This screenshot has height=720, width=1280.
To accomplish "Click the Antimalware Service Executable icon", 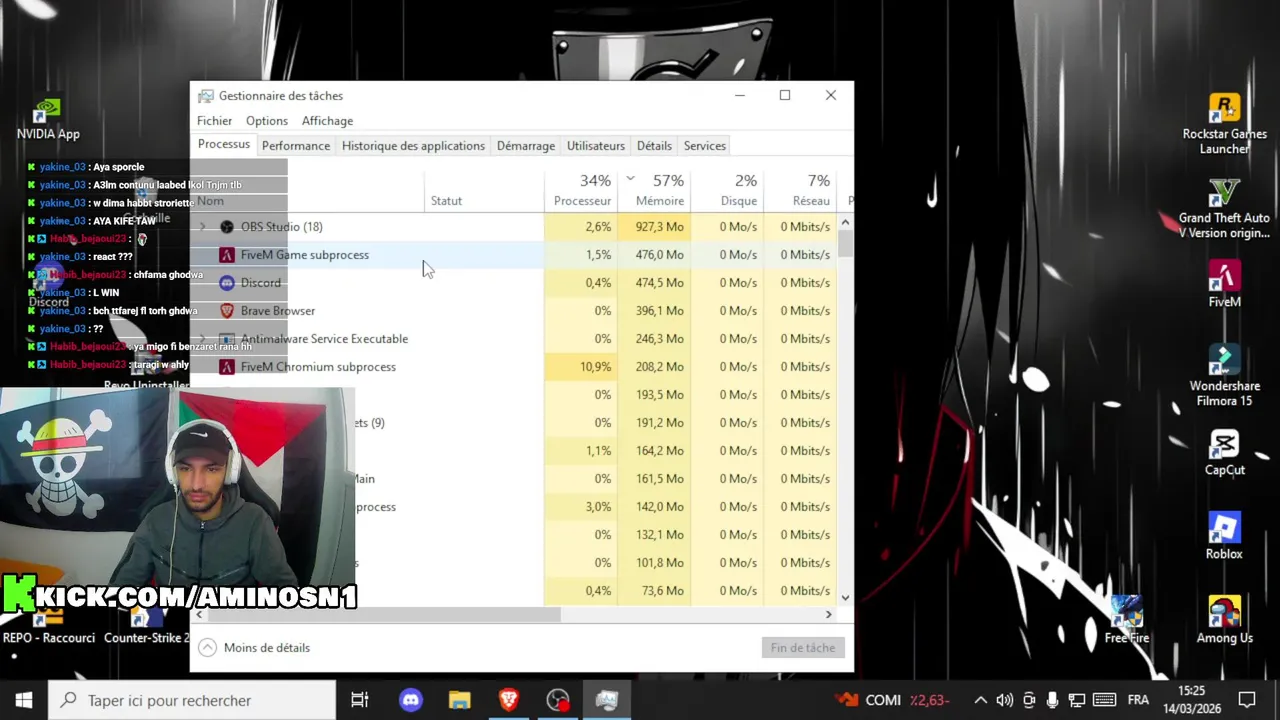I will pos(227,339).
